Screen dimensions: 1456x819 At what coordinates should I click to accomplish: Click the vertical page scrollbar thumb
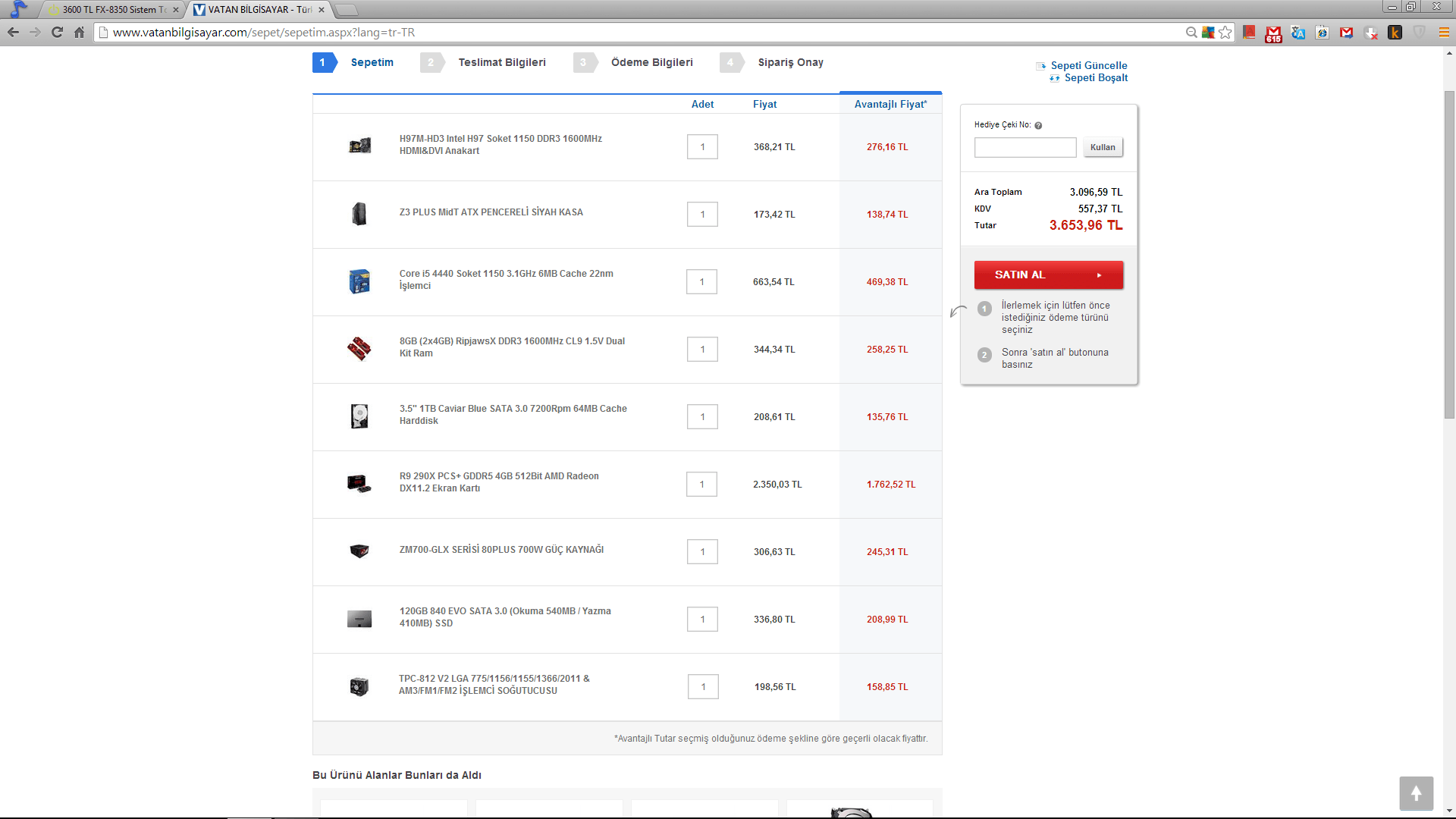point(1449,254)
